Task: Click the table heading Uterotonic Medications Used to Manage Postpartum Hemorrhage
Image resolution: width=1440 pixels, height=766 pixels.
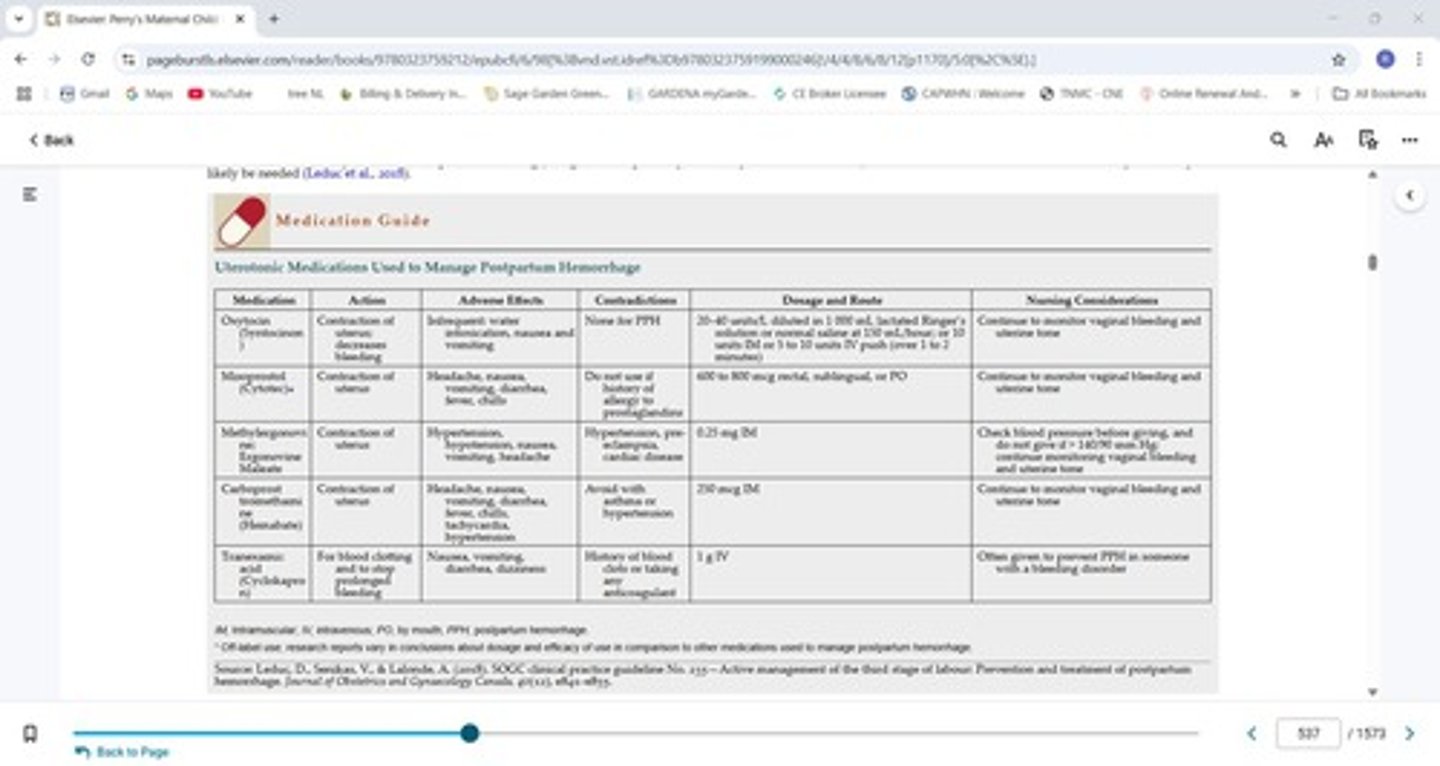Action: click(427, 268)
